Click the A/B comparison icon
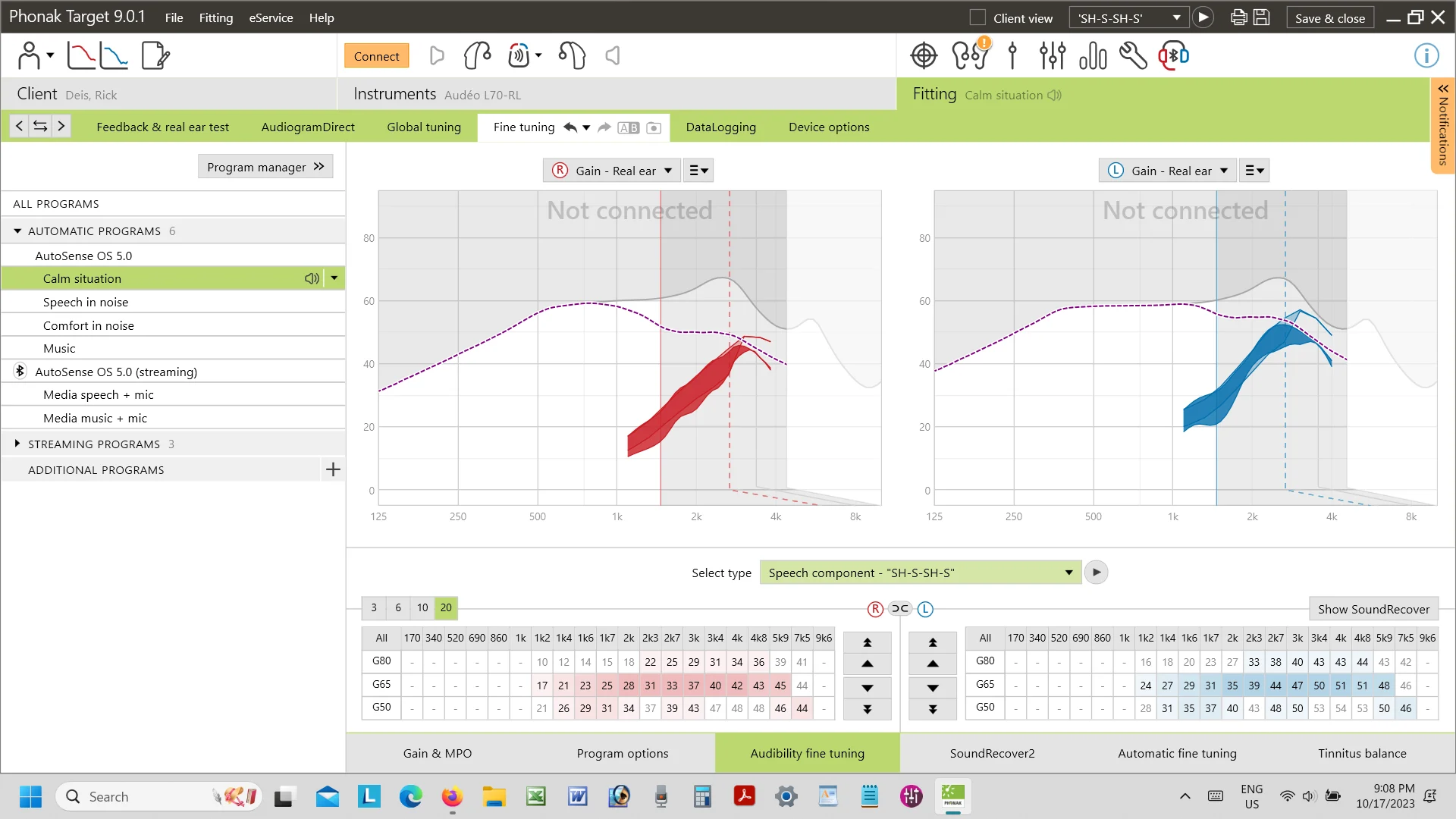The width and height of the screenshot is (1456, 819). click(629, 127)
